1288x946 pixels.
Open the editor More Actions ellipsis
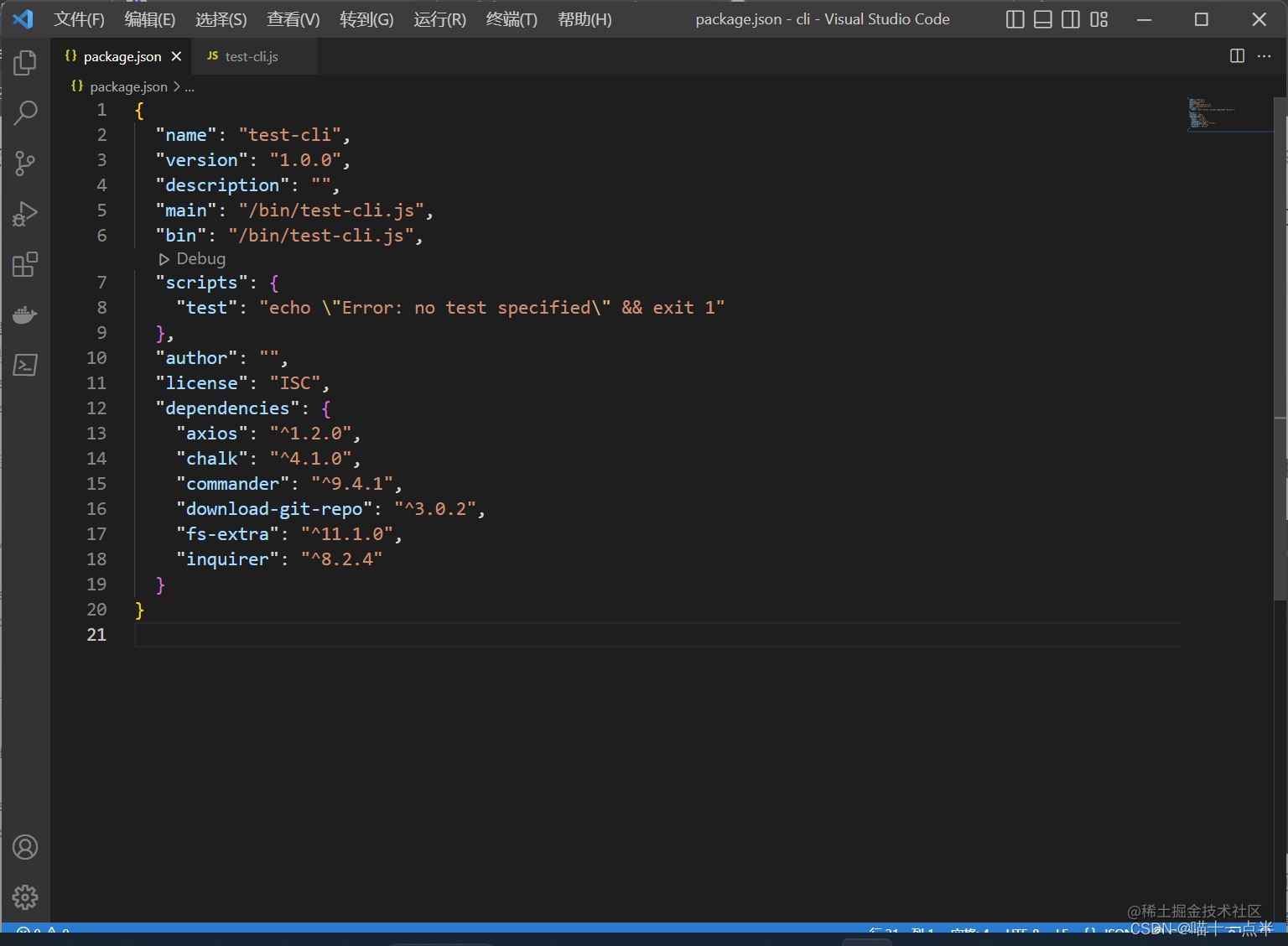pyautogui.click(x=1265, y=56)
